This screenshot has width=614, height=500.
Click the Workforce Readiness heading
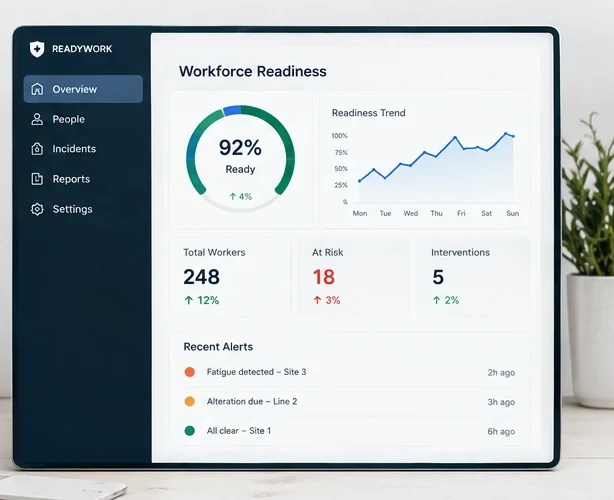253,71
